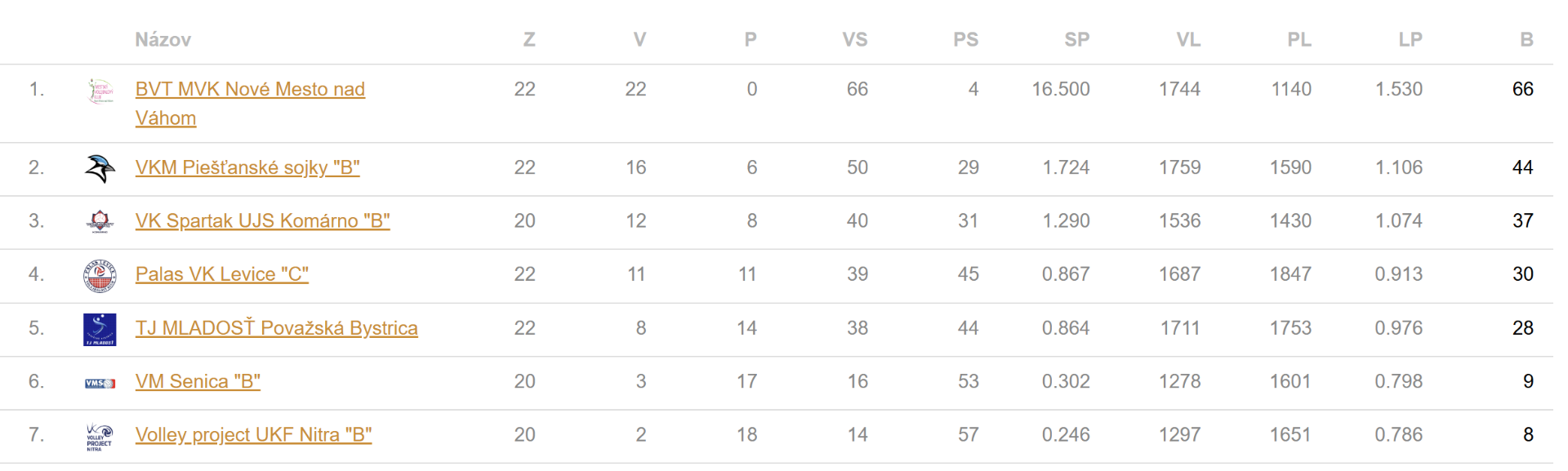Open BVT MVK Nové Mesto nad Váhom link
The width and height of the screenshot is (1568, 471).
(250, 89)
